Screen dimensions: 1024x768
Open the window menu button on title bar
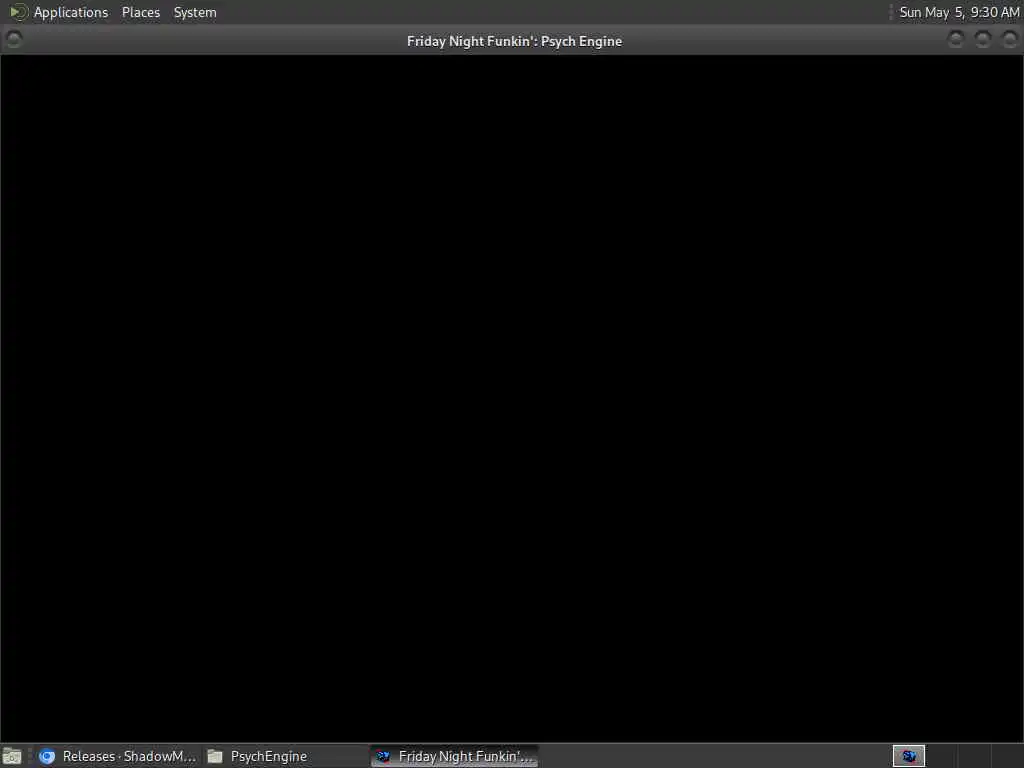(14, 40)
